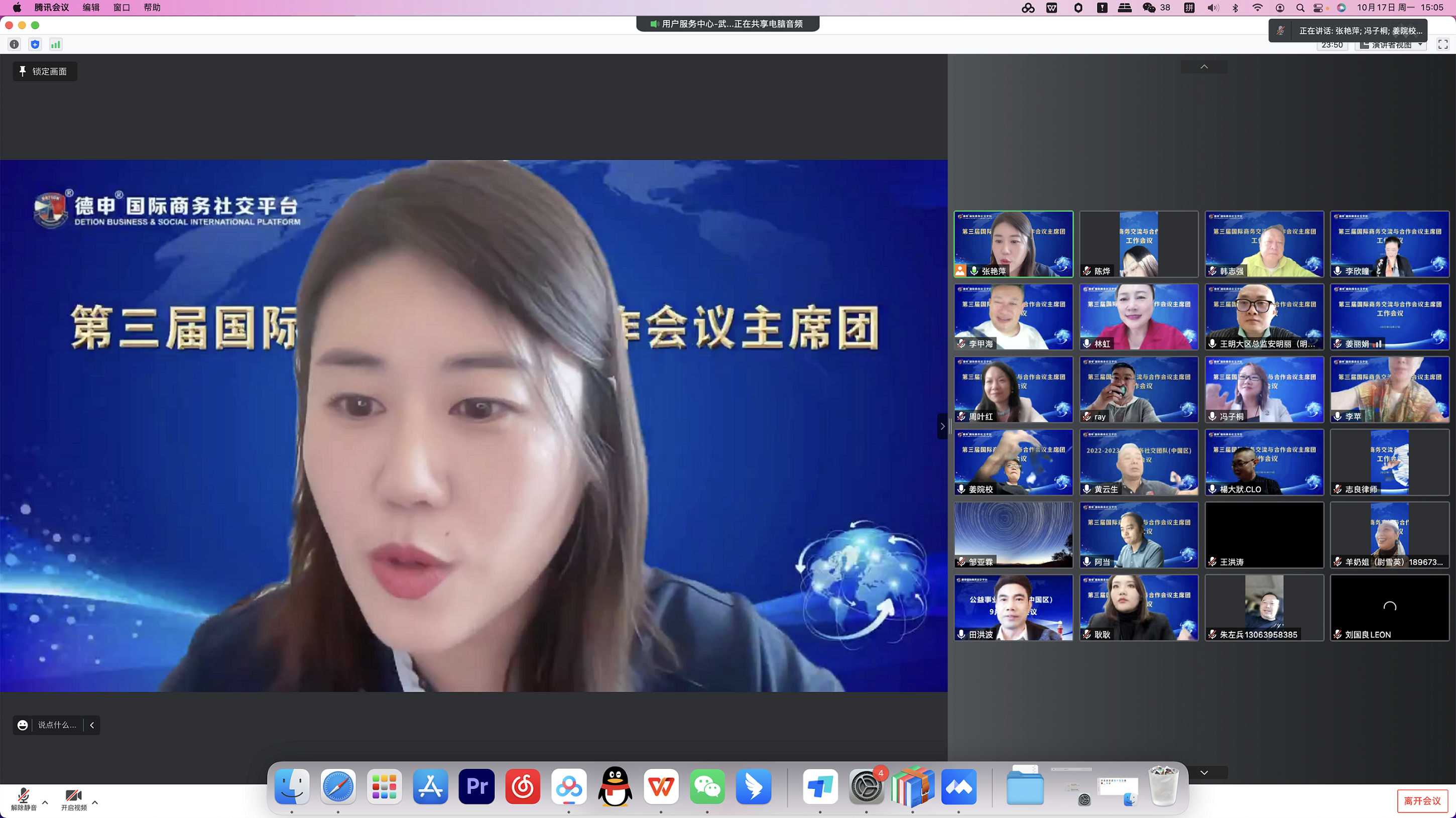Click 黄云生 microphone status icon
The width and height of the screenshot is (1456, 818).
point(1087,489)
